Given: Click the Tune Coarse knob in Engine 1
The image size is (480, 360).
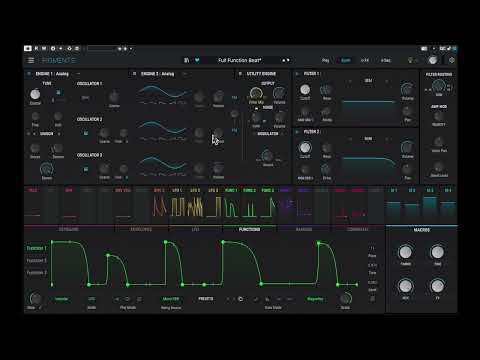Looking at the screenshot, I should tap(35, 94).
